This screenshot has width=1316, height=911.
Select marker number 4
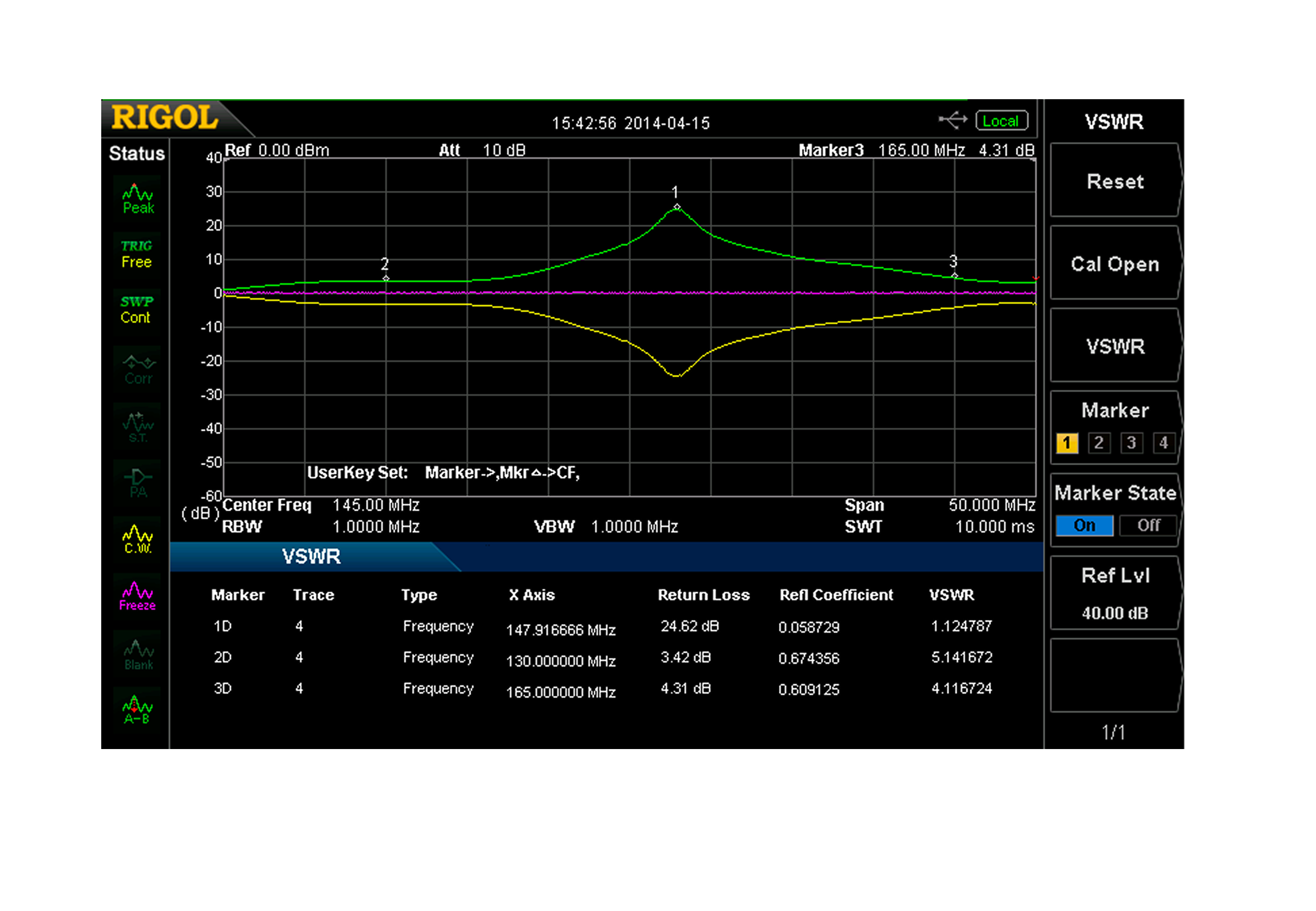1163,443
